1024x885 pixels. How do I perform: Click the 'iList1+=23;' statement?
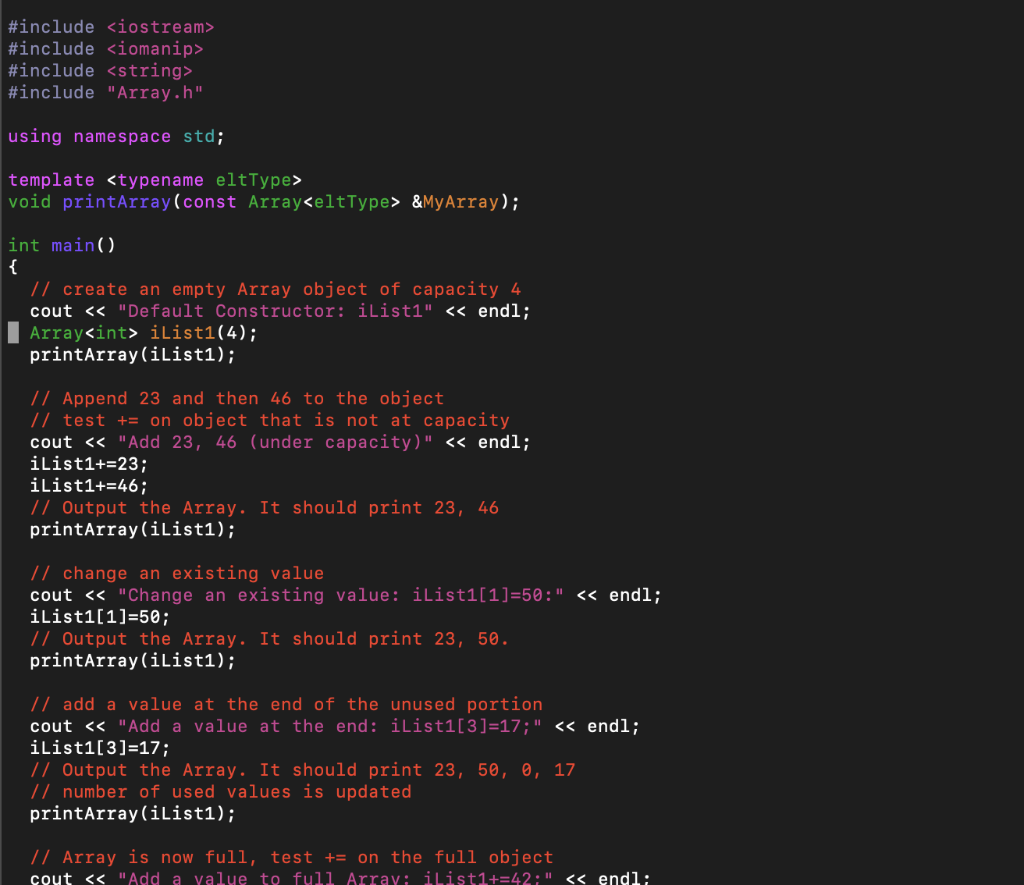[x=89, y=464]
